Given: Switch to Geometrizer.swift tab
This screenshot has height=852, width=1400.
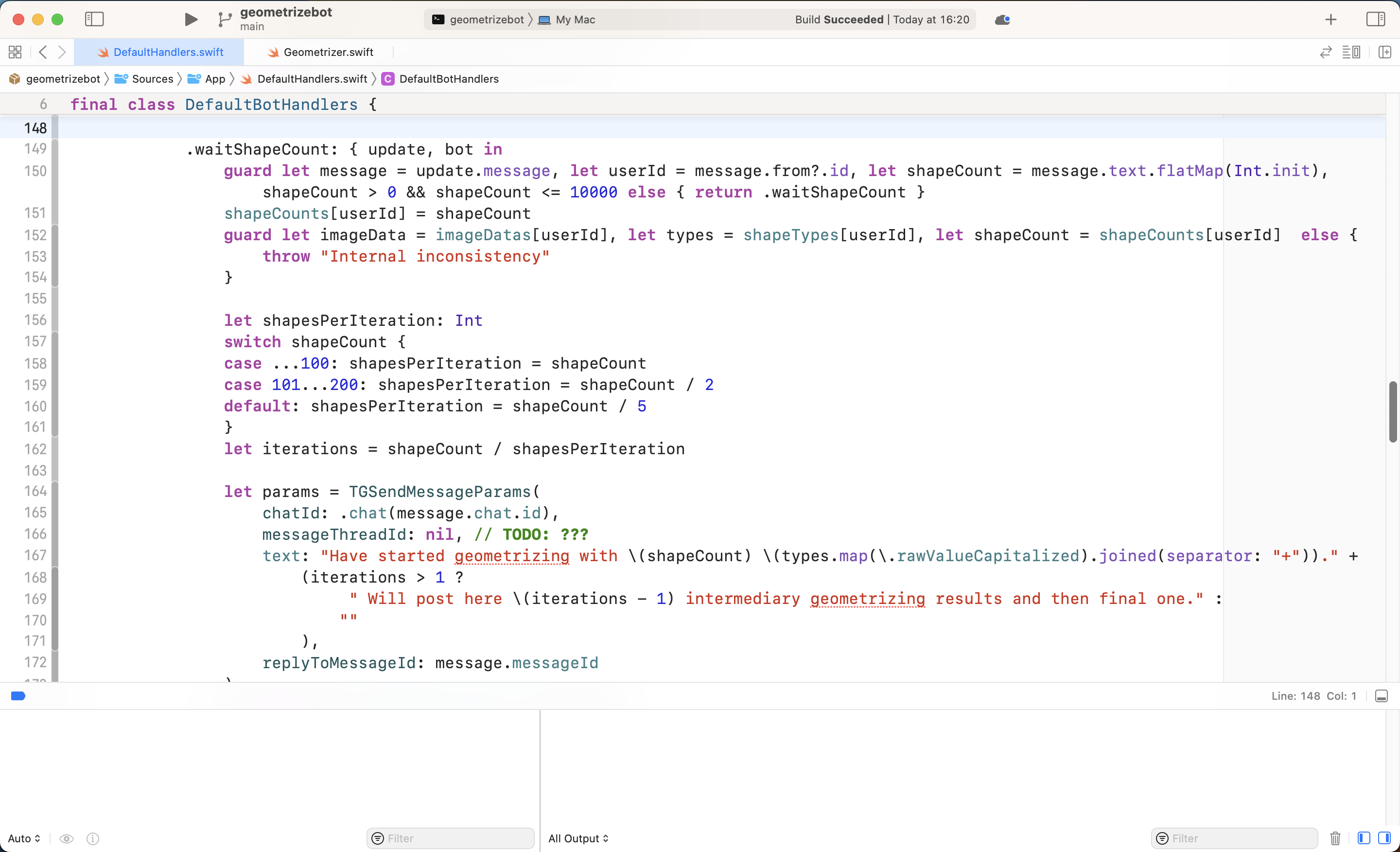Looking at the screenshot, I should click(x=329, y=52).
